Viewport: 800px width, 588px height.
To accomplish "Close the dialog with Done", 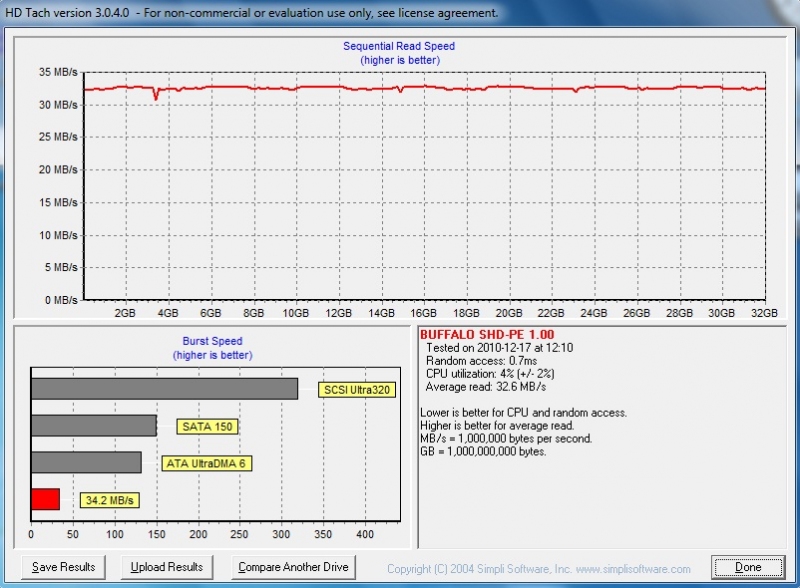I will (747, 567).
